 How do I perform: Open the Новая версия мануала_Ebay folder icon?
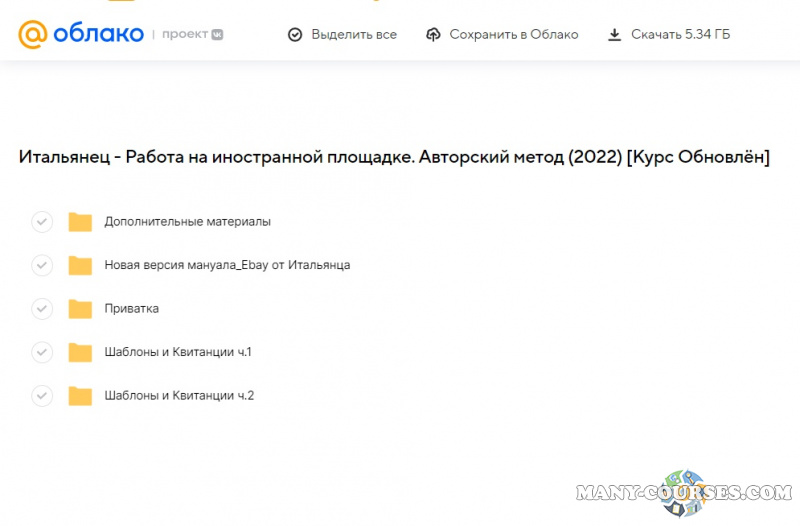80,265
